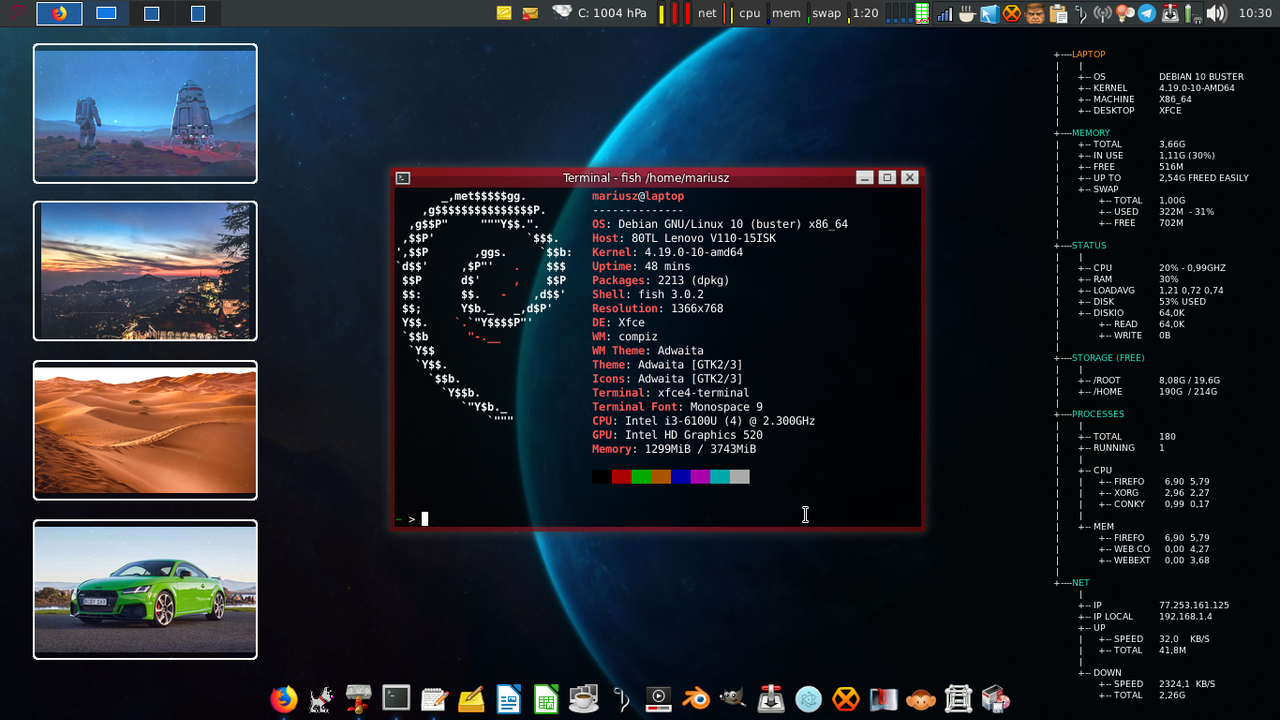Switch to the third workspace in pager
The image size is (1280, 720).
(x=151, y=13)
